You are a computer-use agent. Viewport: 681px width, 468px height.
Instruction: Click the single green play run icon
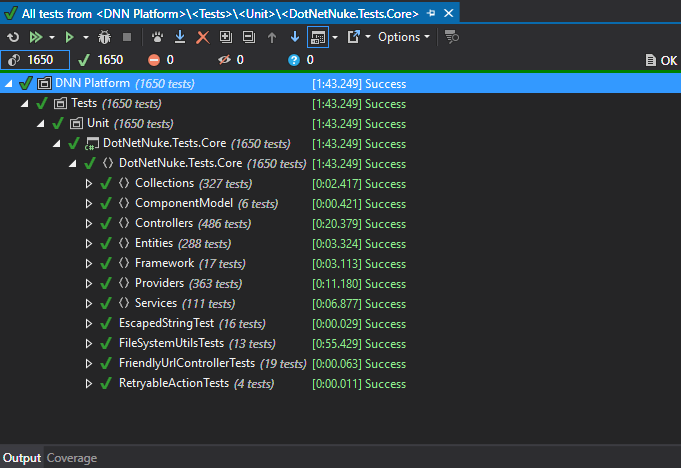(69, 37)
